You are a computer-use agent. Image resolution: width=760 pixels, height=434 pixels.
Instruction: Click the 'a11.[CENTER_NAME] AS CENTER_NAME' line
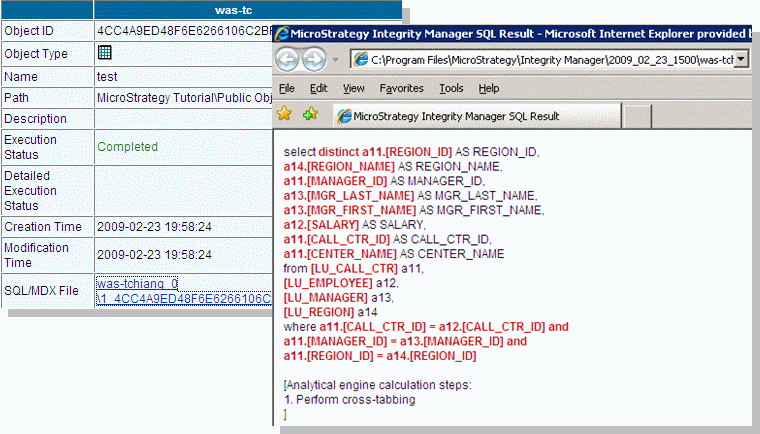click(394, 254)
